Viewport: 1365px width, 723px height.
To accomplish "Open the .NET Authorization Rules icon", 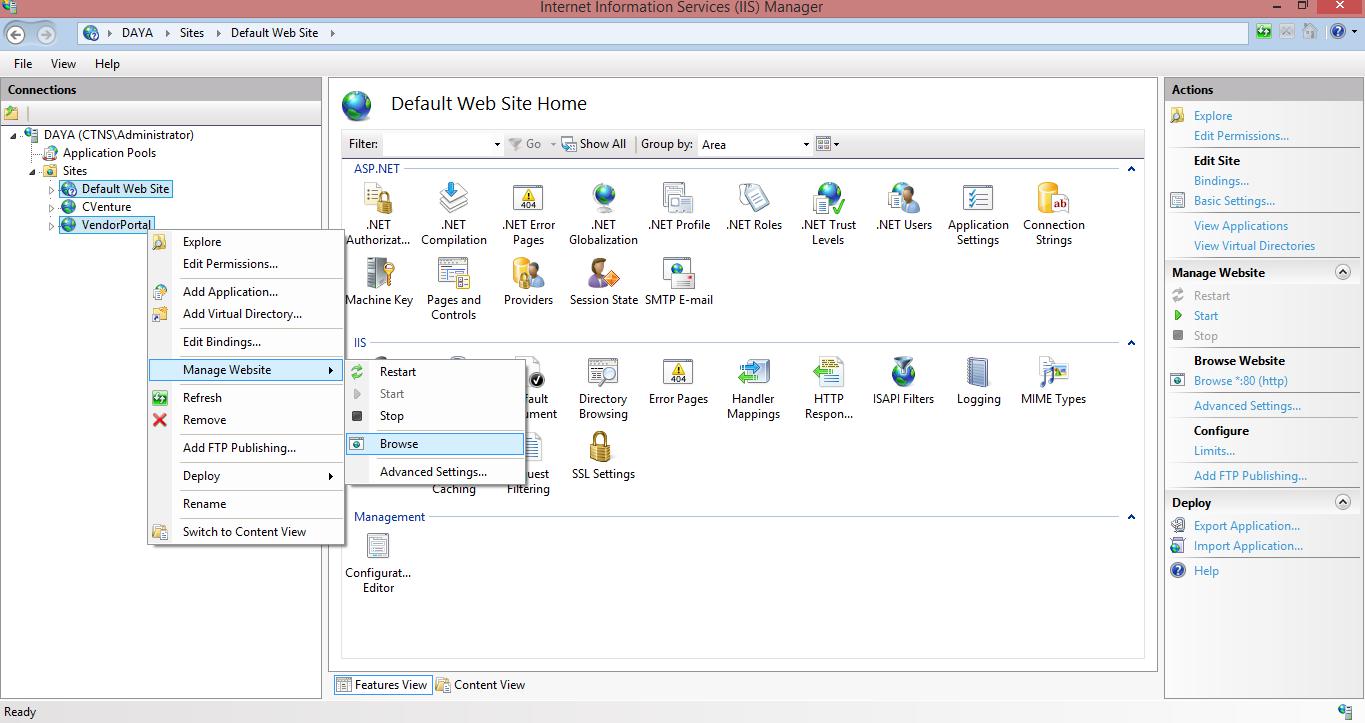I will pos(378,214).
